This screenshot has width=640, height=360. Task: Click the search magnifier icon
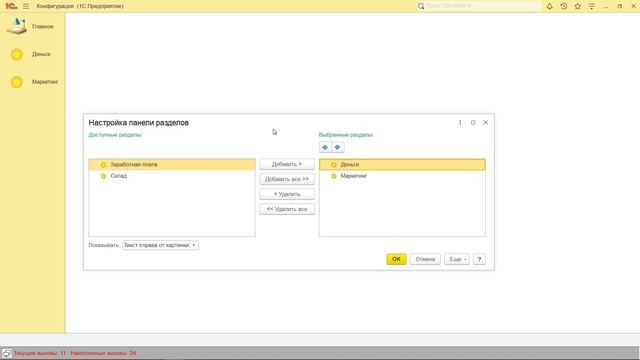[421, 6]
